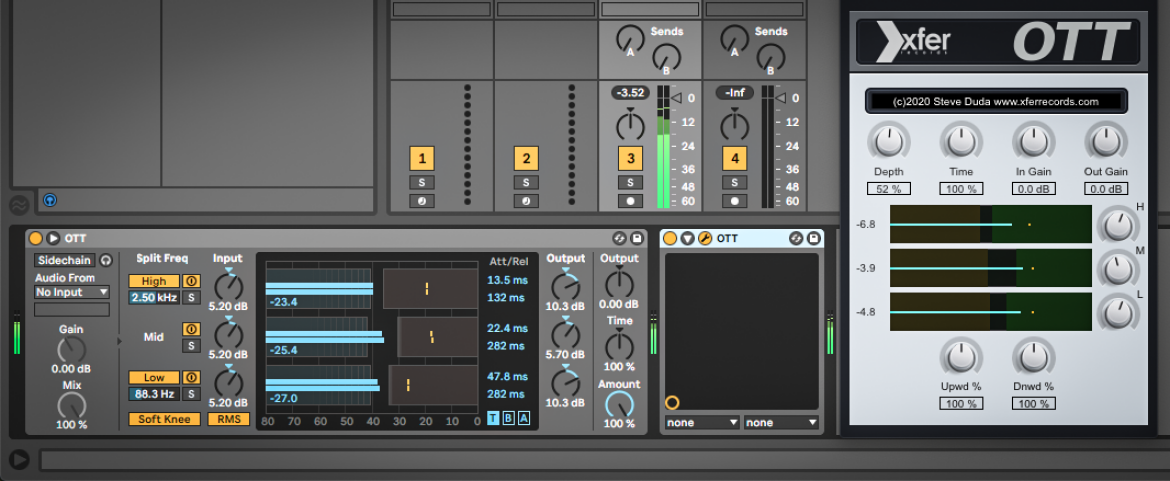Click the Xfer OTT Out Gain knob
The height and width of the screenshot is (481, 1170).
[x=1106, y=141]
